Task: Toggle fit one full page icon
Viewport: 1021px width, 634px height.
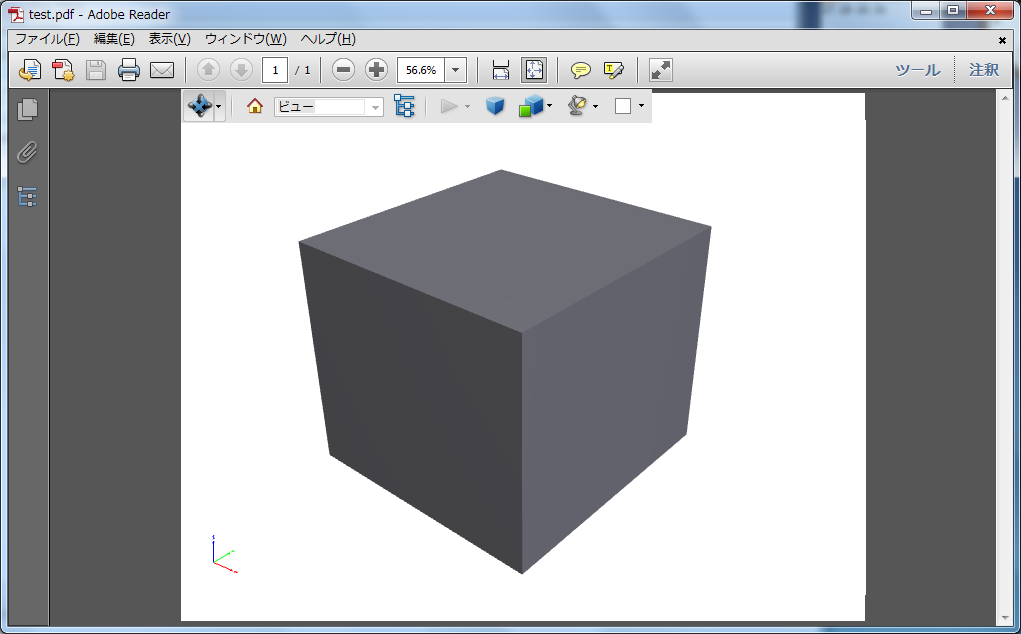Action: pyautogui.click(x=534, y=70)
